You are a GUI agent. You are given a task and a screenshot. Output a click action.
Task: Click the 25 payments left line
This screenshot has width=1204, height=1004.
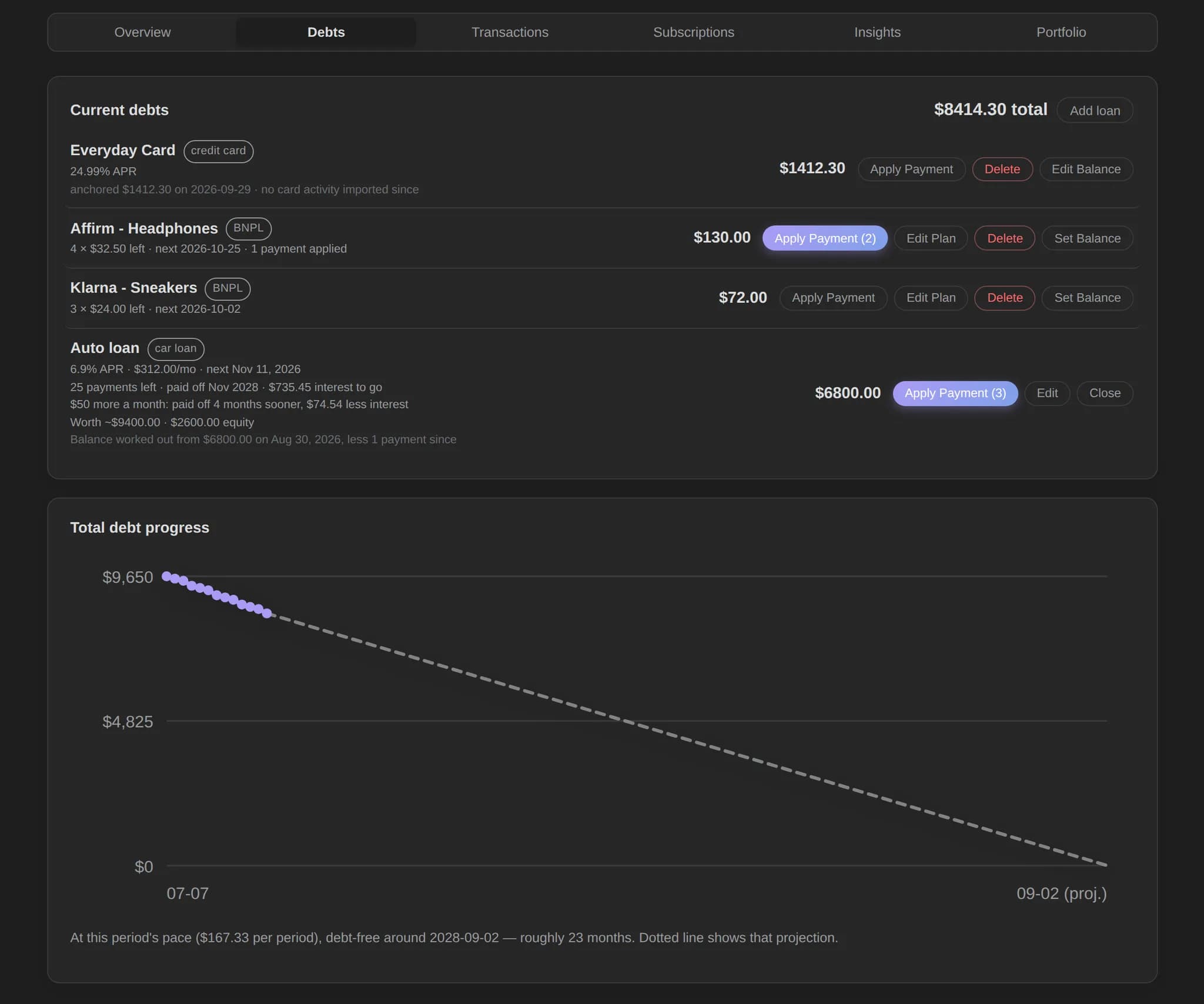point(226,388)
